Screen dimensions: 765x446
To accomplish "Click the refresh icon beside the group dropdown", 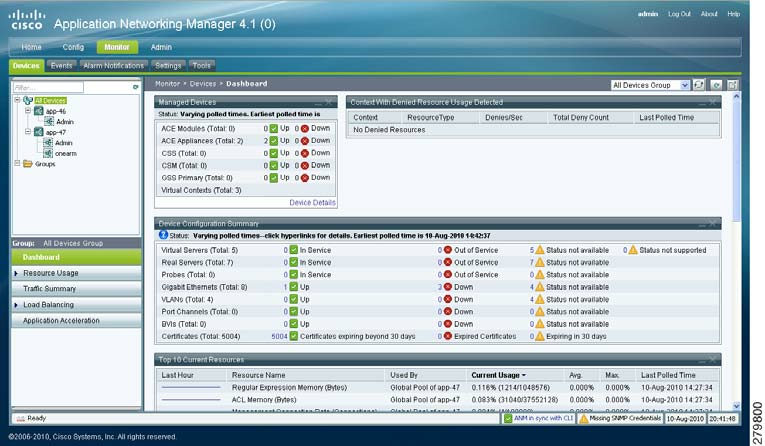I will point(700,86).
